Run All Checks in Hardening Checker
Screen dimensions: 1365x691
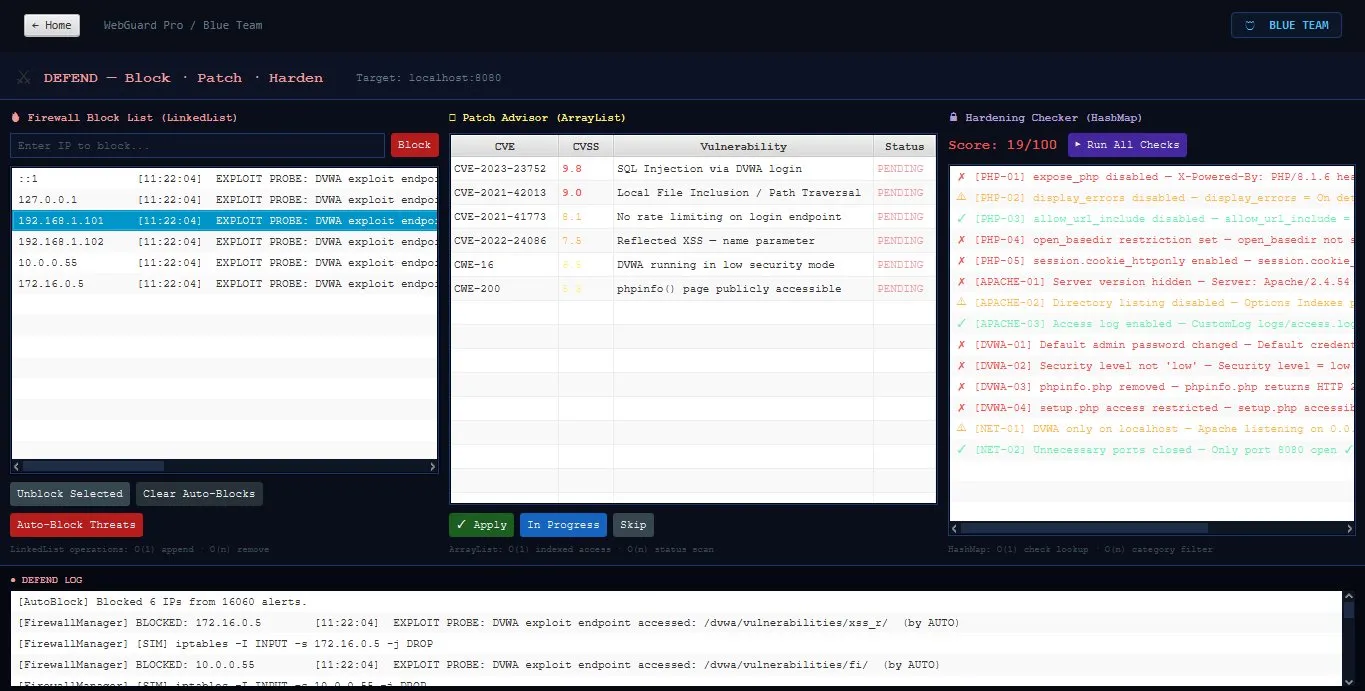tap(1127, 145)
